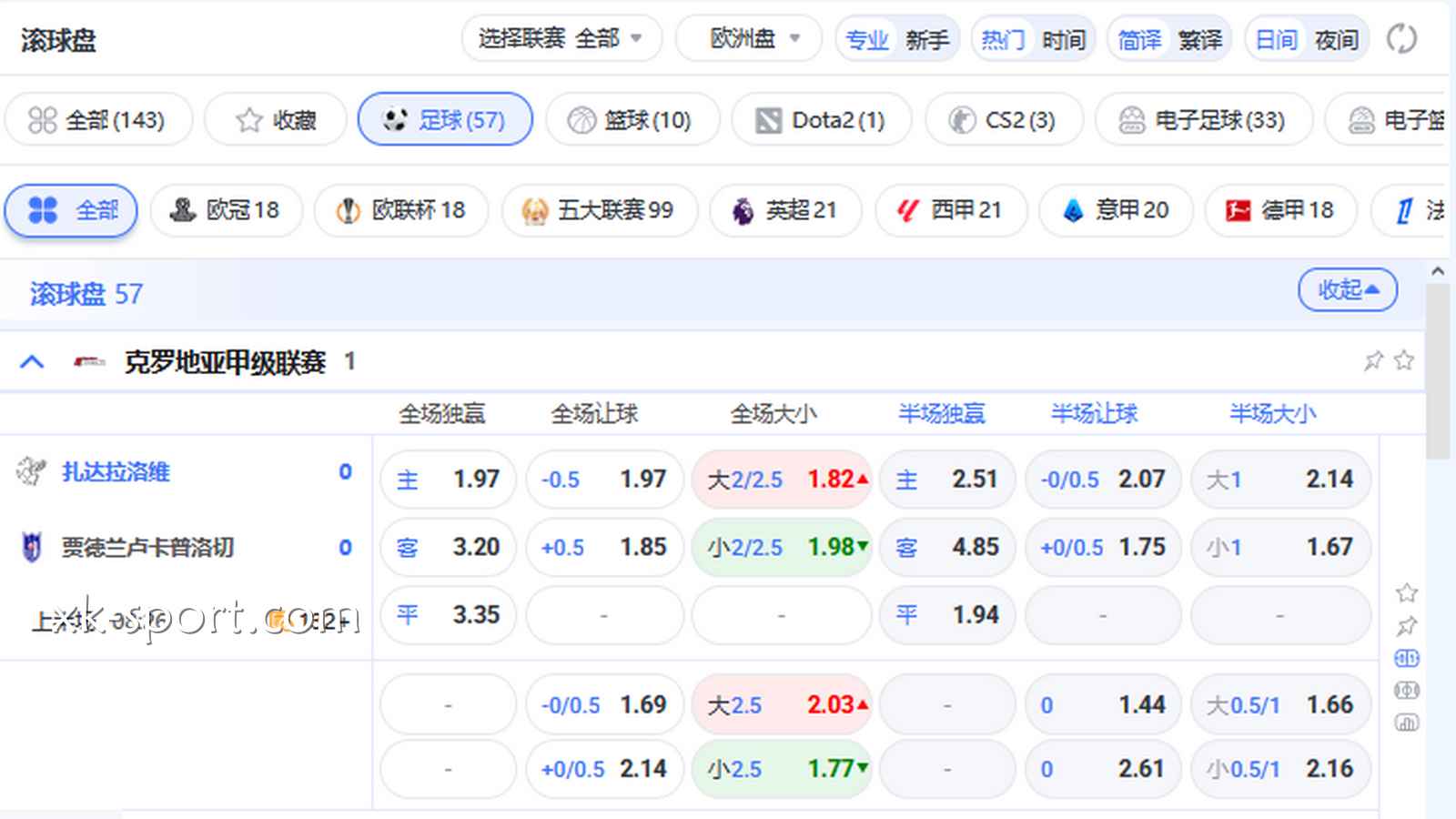Image resolution: width=1456 pixels, height=819 pixels.
Task: Filter by 欧联杯 18 league
Action: pyautogui.click(x=401, y=210)
